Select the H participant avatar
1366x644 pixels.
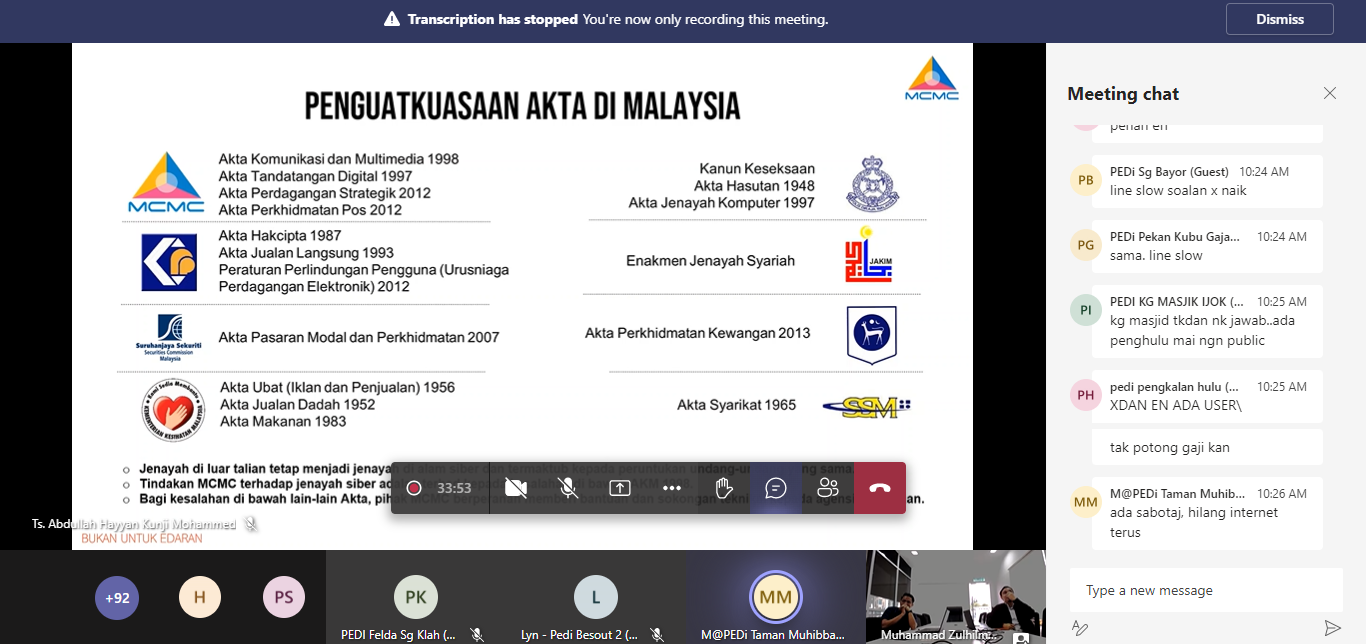pyautogui.click(x=200, y=598)
